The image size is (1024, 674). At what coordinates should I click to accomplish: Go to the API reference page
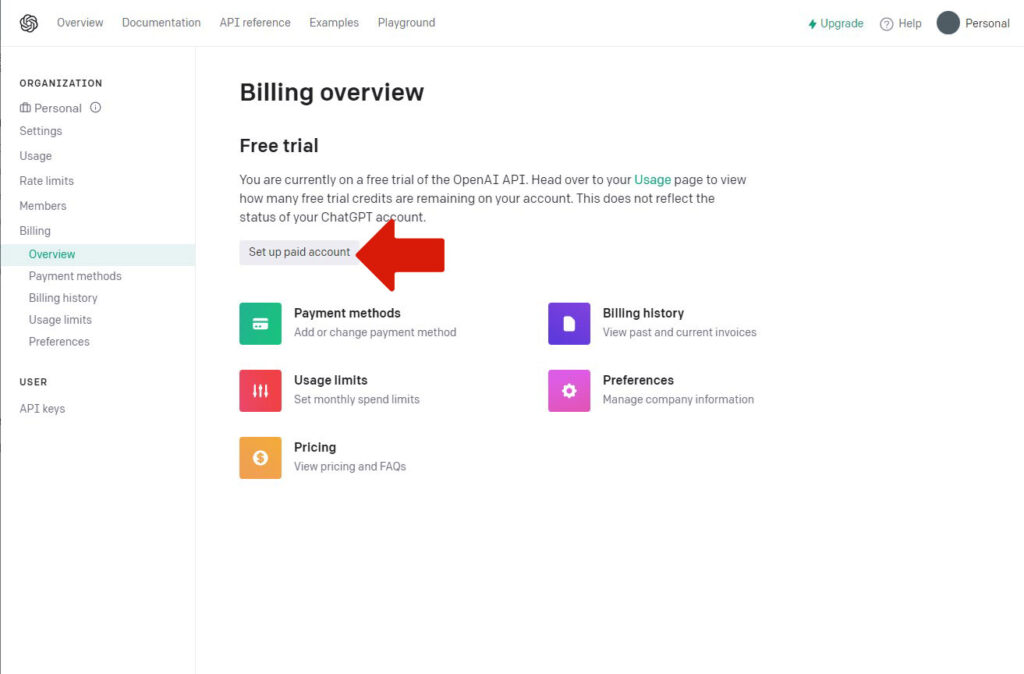click(x=255, y=23)
